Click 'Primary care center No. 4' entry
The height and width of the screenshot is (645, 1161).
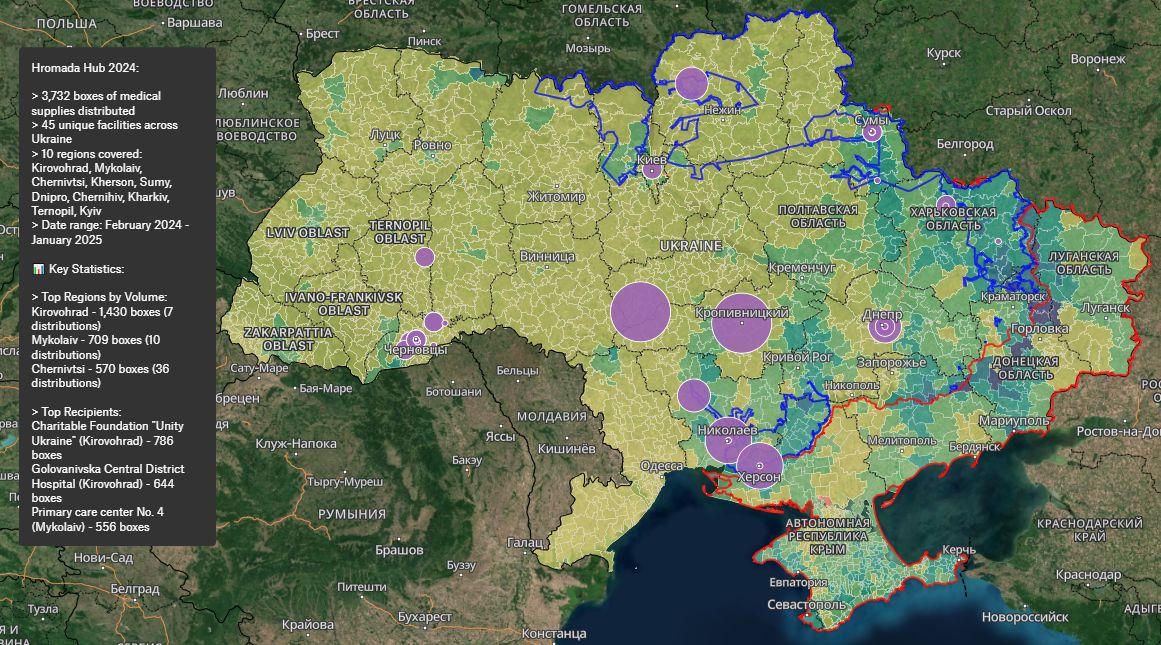[x=98, y=519]
